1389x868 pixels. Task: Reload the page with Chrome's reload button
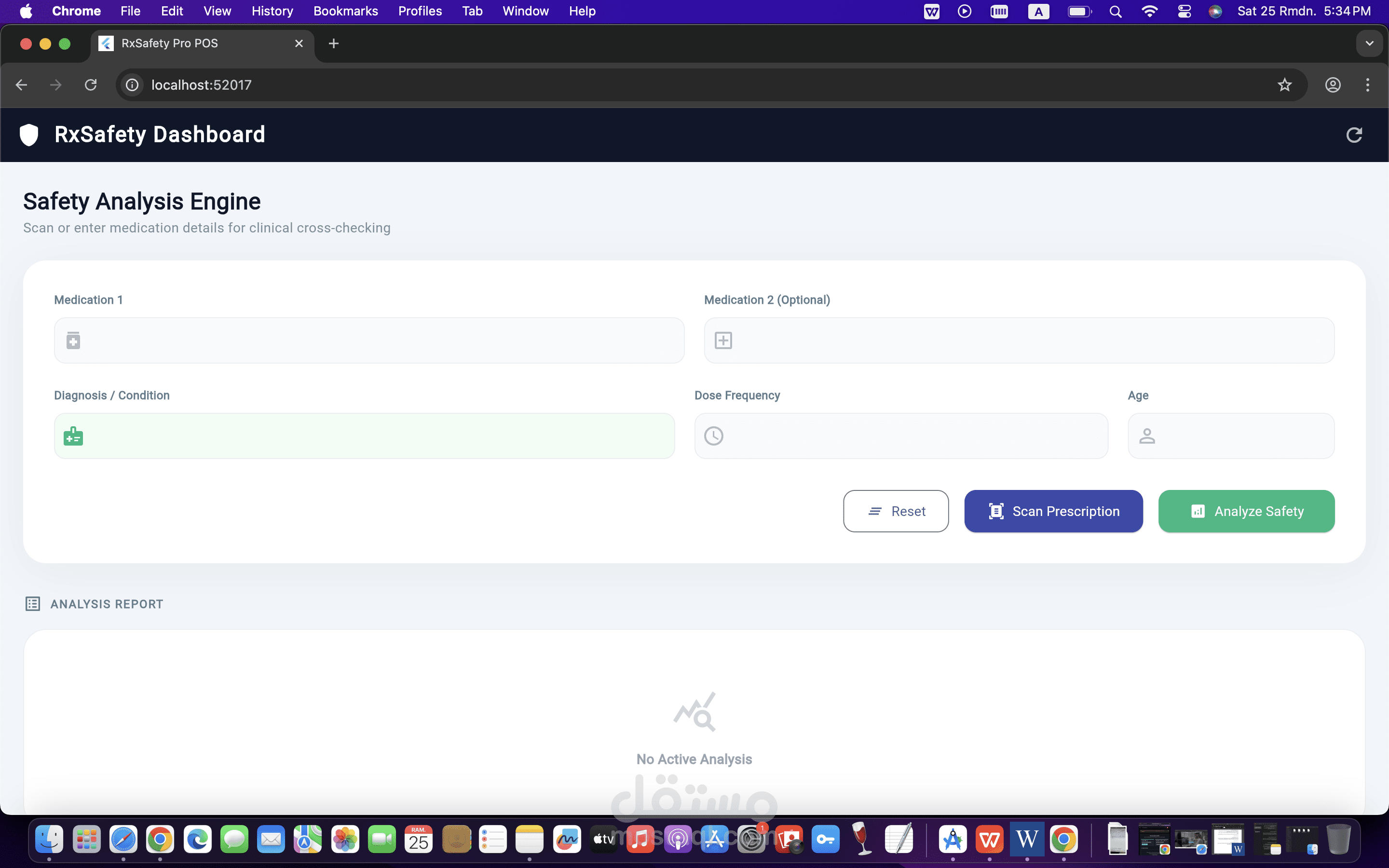[x=91, y=85]
